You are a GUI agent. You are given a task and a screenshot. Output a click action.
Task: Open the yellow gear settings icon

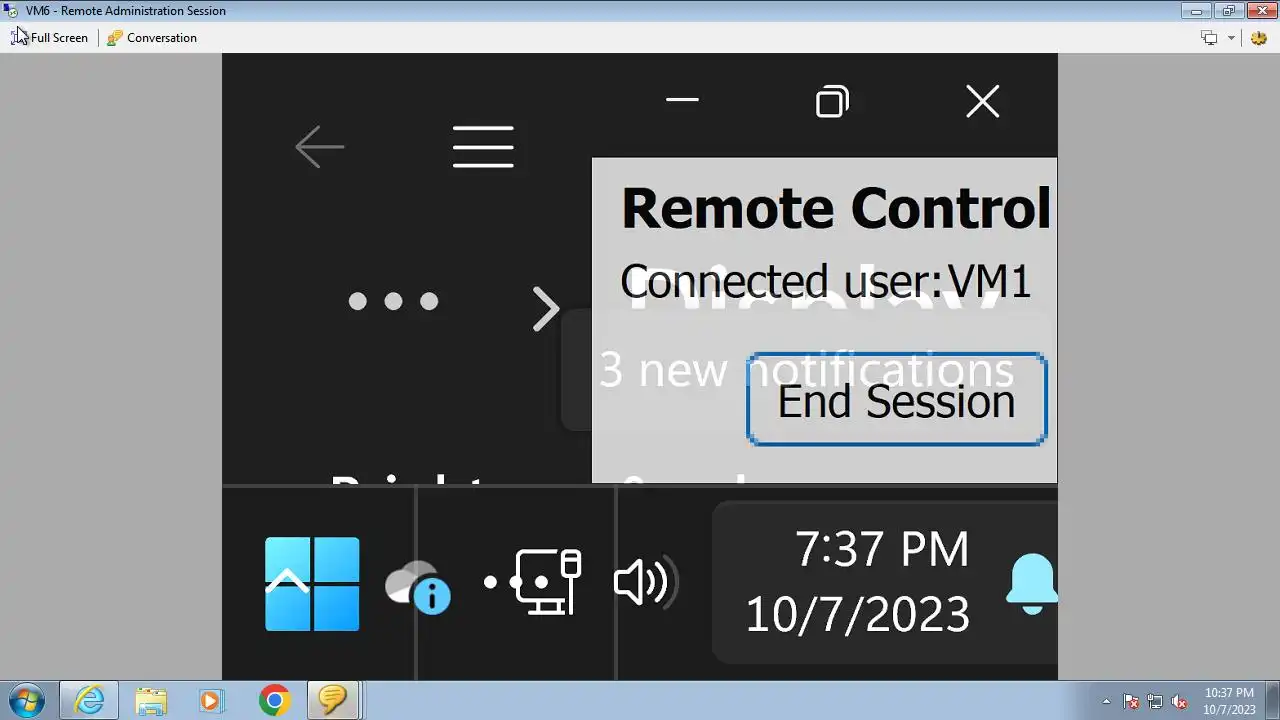click(x=1259, y=38)
